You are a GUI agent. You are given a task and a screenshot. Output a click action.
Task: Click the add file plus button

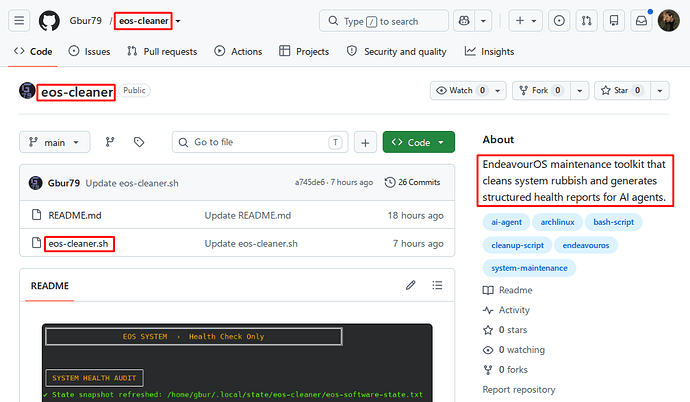pos(365,142)
